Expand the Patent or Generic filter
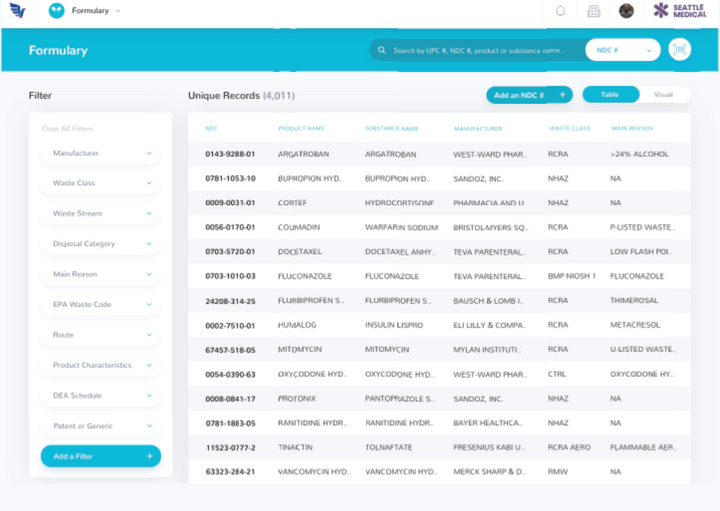The image size is (720, 511). 101,426
